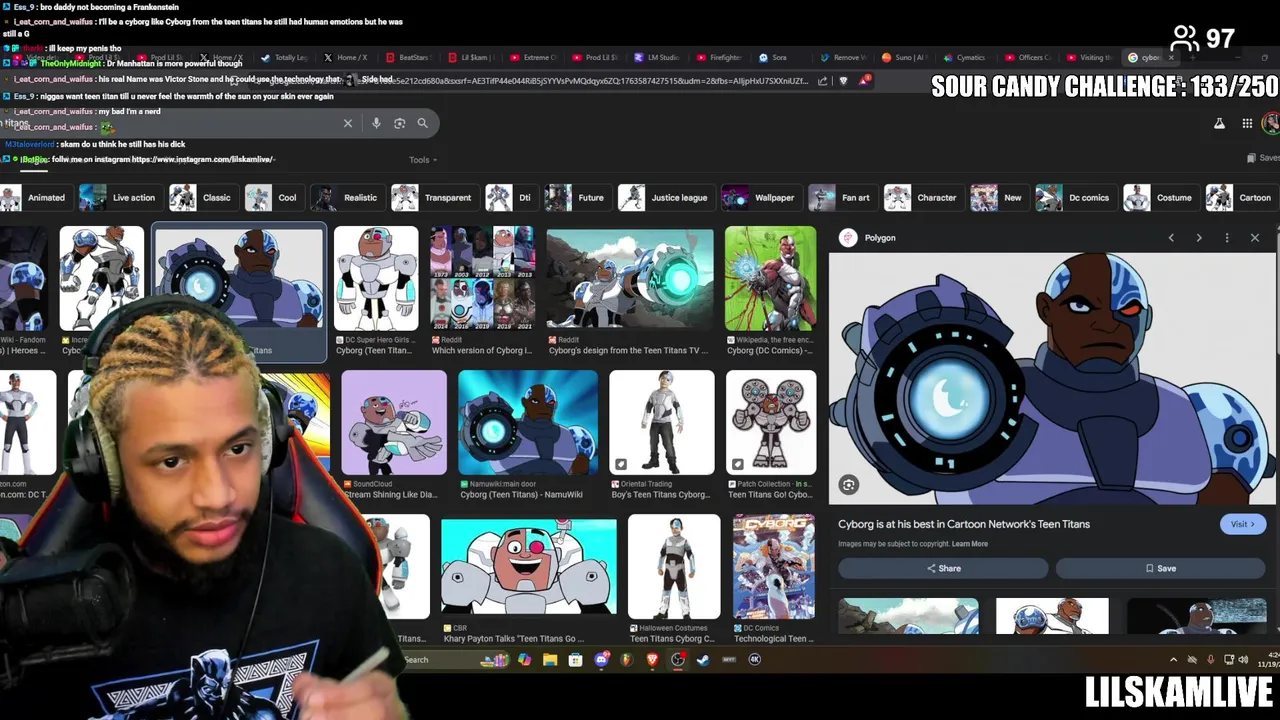This screenshot has height=720, width=1280.
Task: Open CBR Khary Payton Talks thumbnail
Action: [x=528, y=565]
